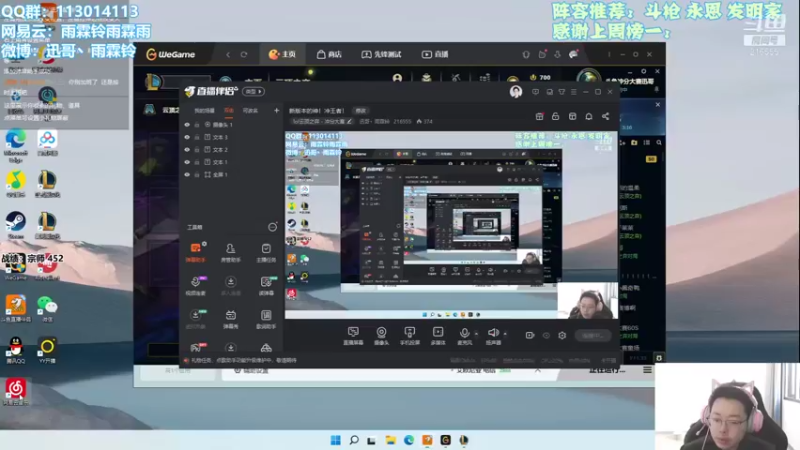This screenshot has width=800, height=450.
Task: Toggle the lock on text 2 source
Action: click(197, 150)
